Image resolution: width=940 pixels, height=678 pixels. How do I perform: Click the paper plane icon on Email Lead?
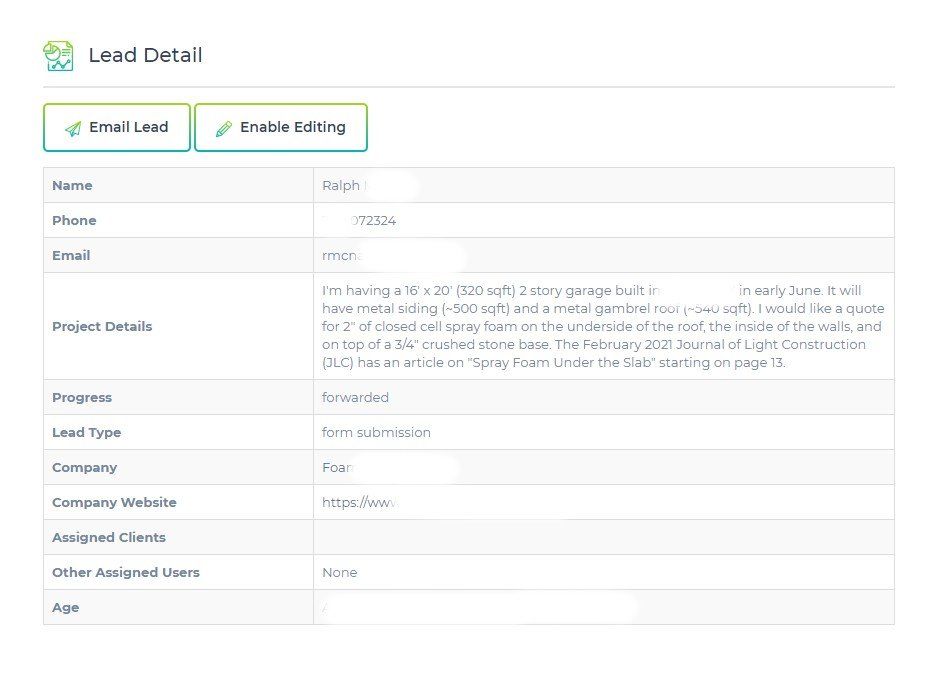(x=72, y=129)
